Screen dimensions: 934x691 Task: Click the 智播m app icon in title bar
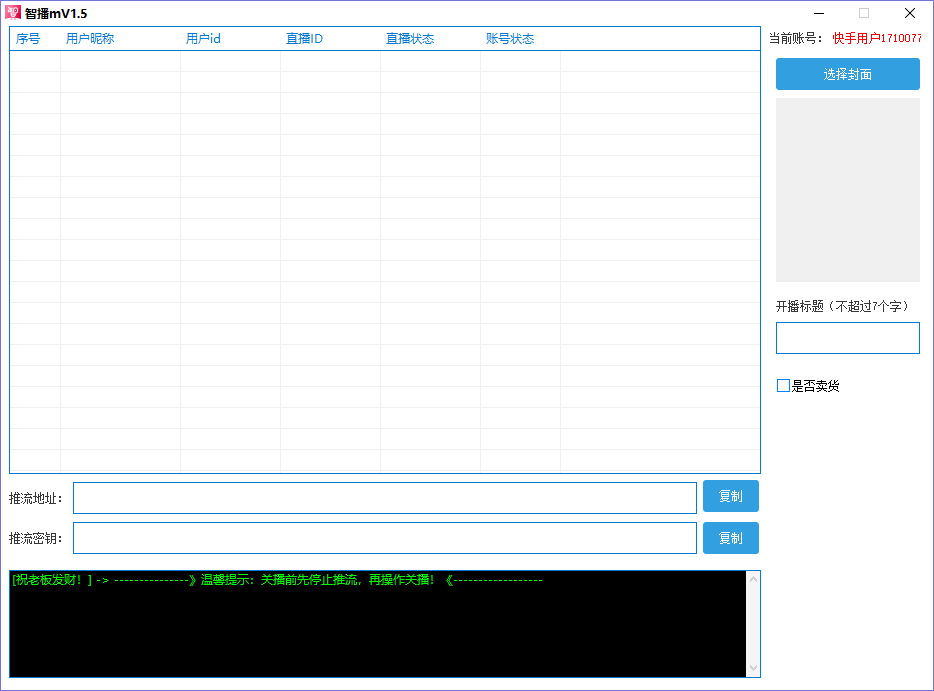point(13,13)
